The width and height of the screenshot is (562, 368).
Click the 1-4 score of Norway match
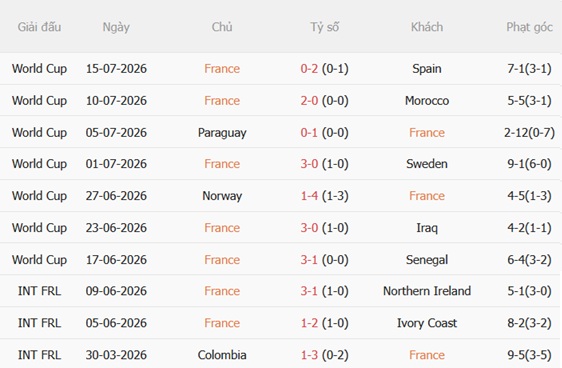pyautogui.click(x=309, y=196)
